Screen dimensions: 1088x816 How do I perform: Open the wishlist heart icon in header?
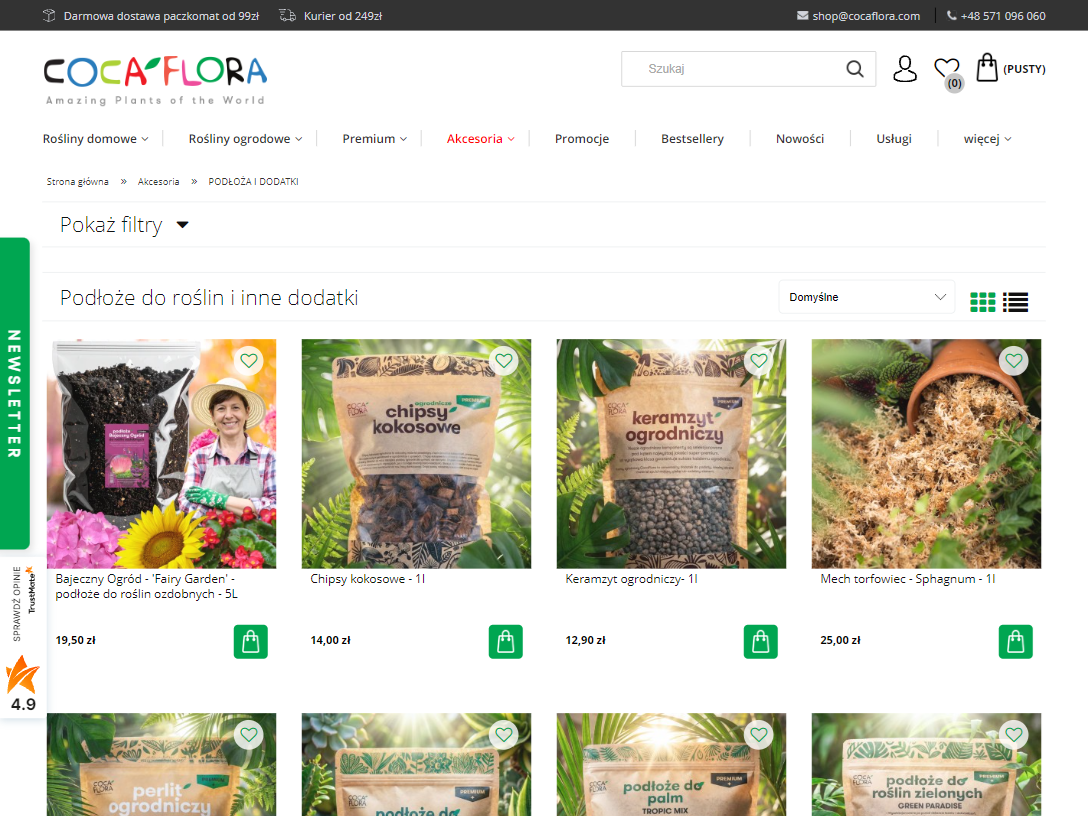pyautogui.click(x=946, y=69)
